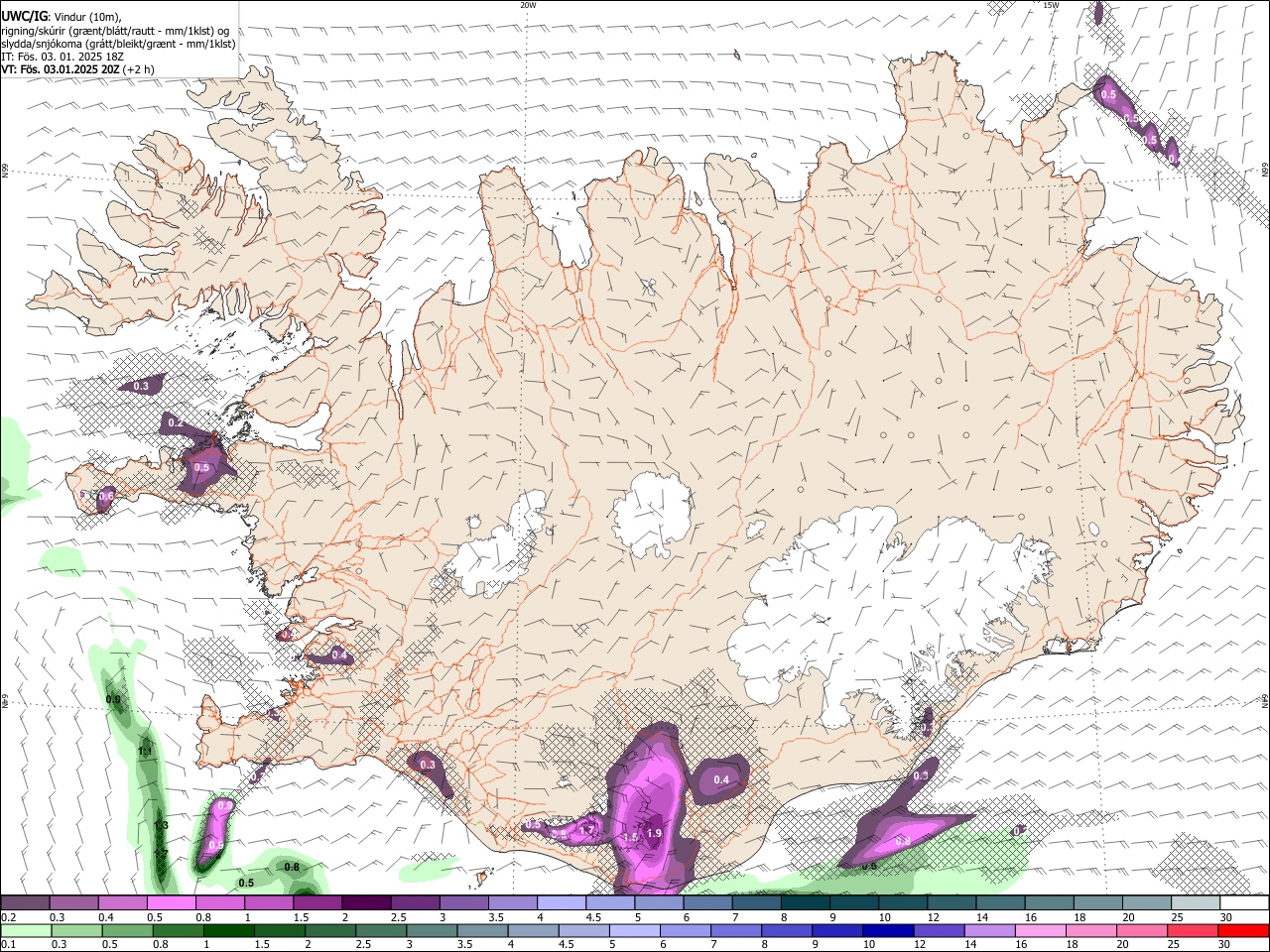The width and height of the screenshot is (1270, 952).
Task: Click the '64N' latitude label on the right edge
Action: click(x=1265, y=701)
